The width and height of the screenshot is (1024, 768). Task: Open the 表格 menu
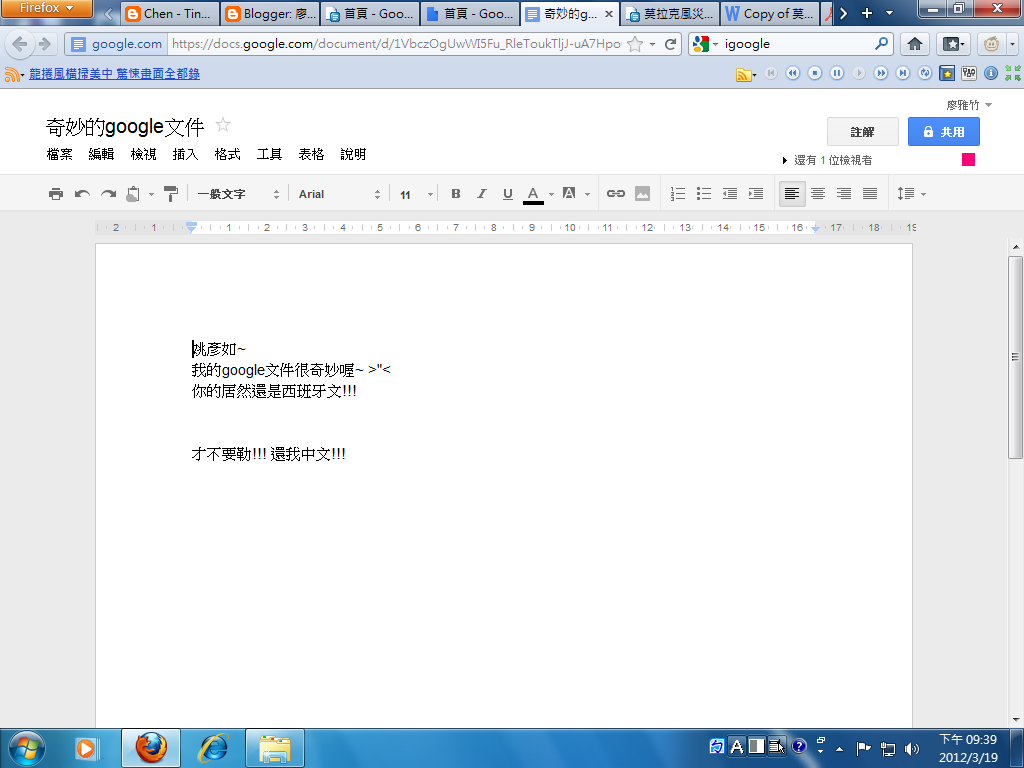(311, 154)
